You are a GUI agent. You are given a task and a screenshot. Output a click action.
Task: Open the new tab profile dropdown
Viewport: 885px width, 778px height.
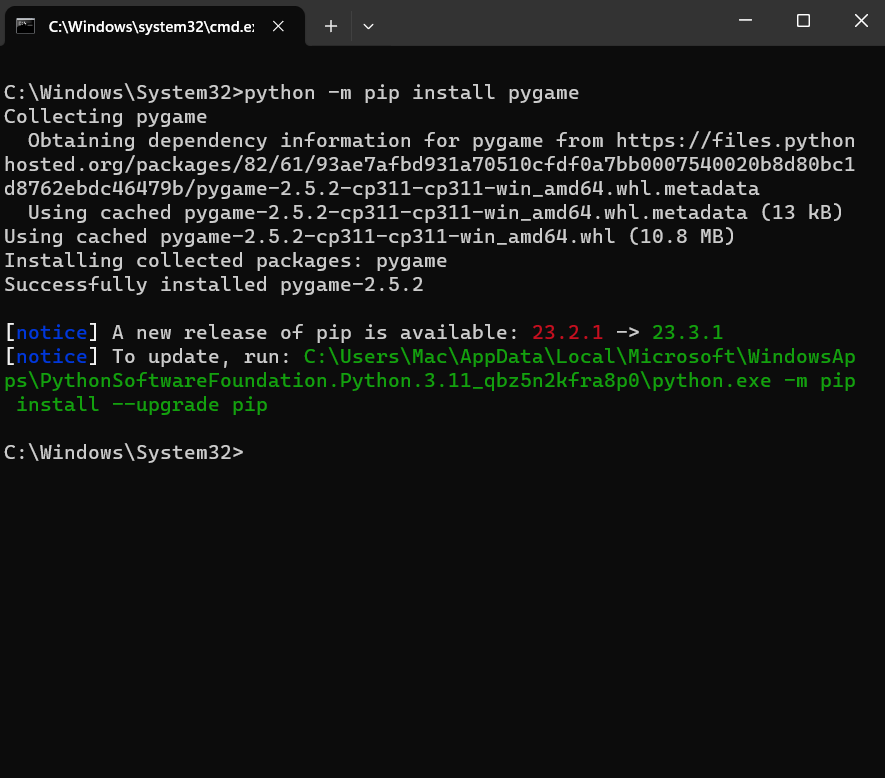[x=368, y=26]
